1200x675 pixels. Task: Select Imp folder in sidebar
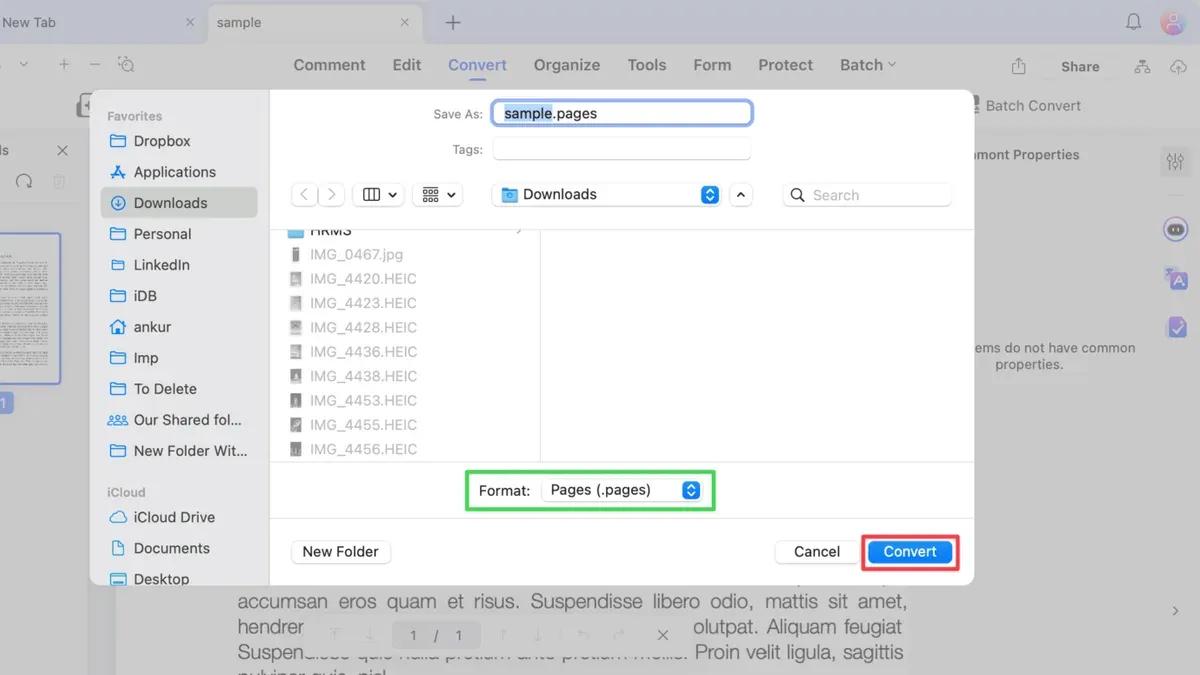(x=179, y=358)
